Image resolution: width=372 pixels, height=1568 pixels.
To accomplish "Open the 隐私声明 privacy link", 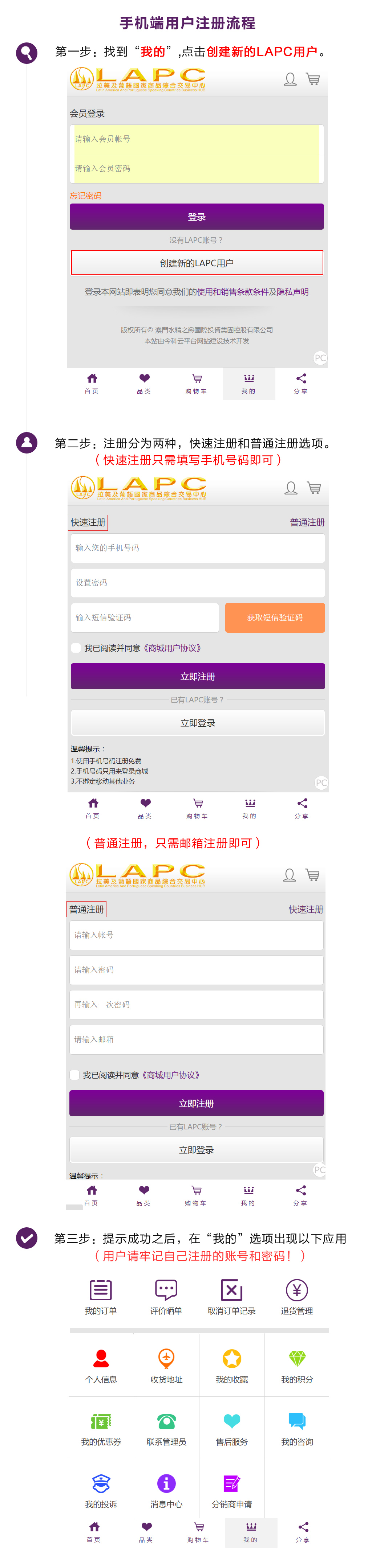I will point(293,292).
